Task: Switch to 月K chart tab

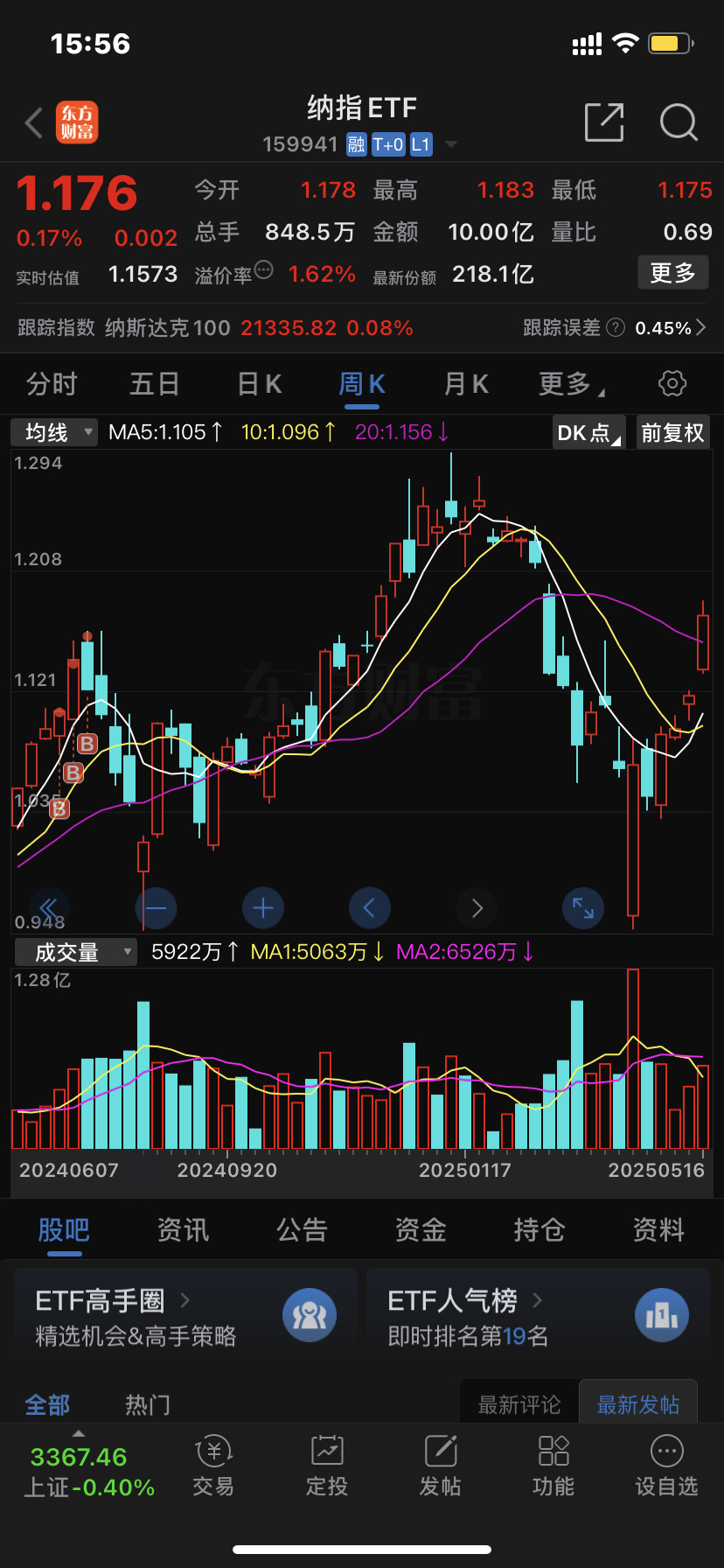Action: point(466,383)
